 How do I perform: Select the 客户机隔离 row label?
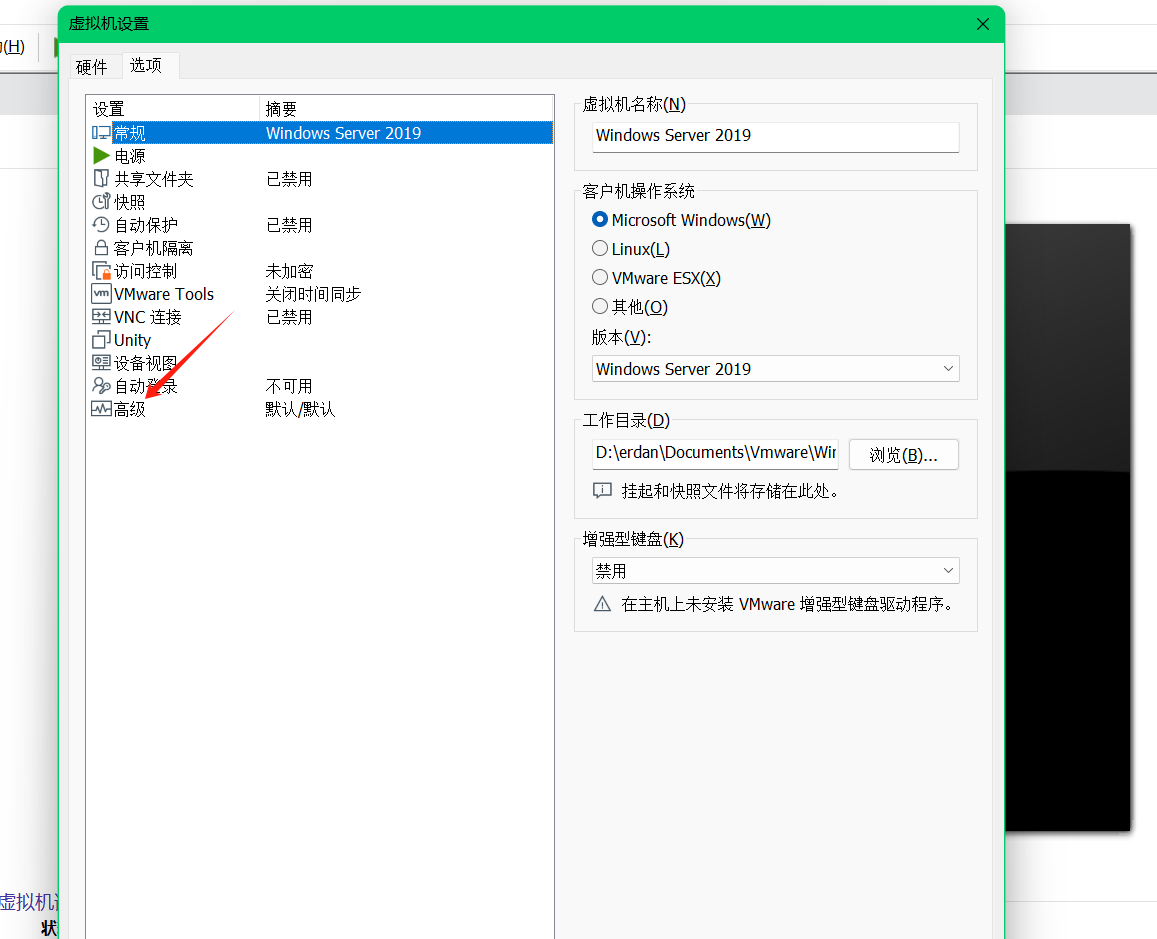153,248
